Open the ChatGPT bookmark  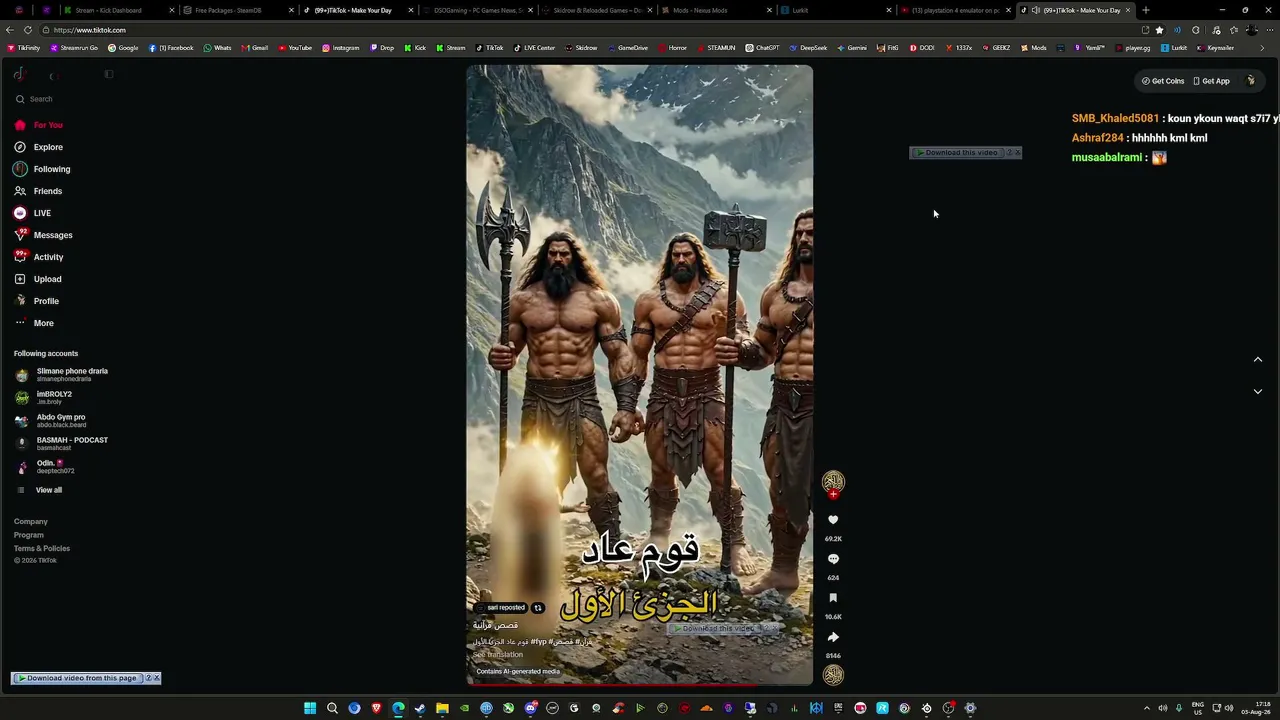pyautogui.click(x=762, y=48)
